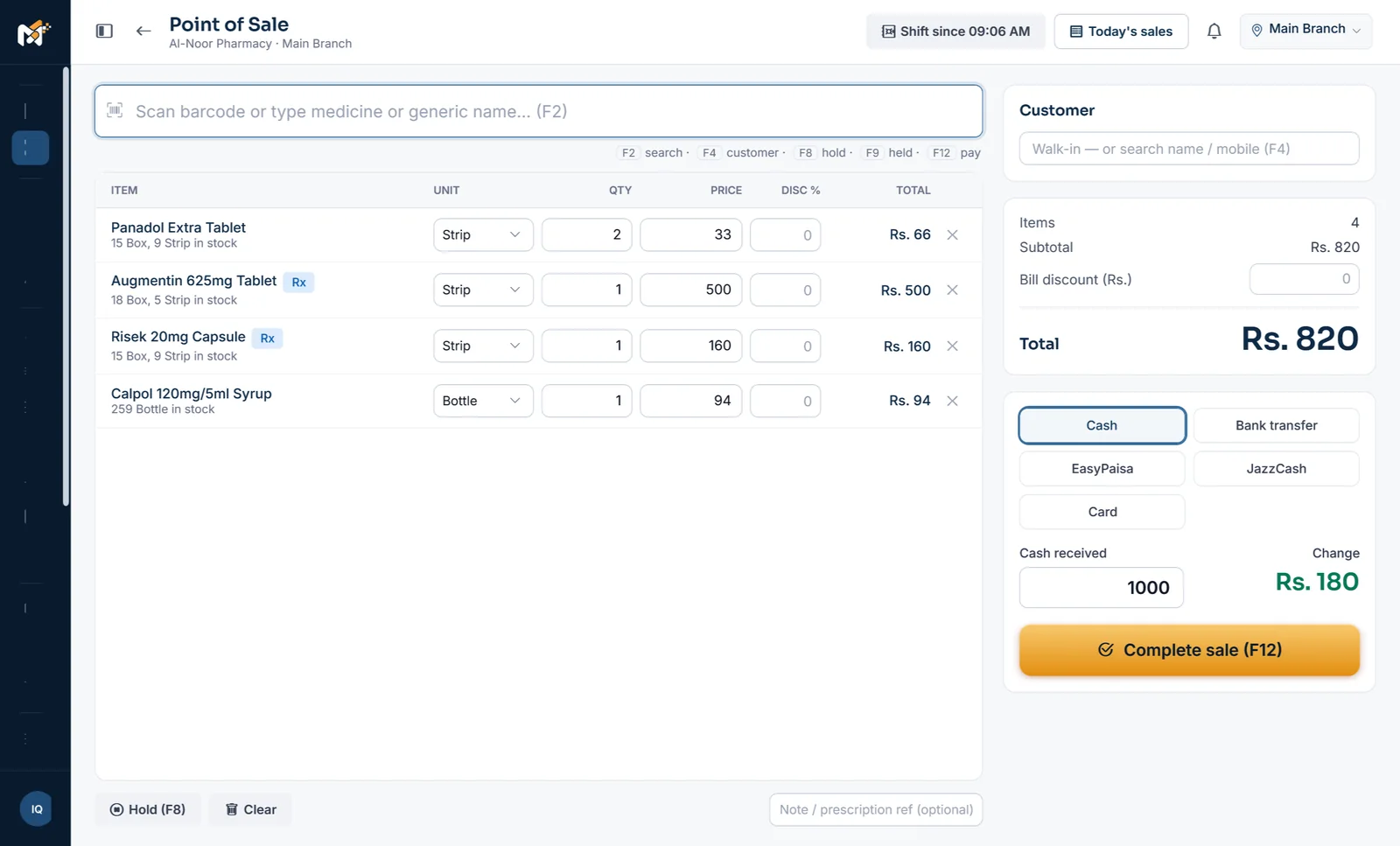The width and height of the screenshot is (1400, 846).
Task: Click the Rs. 180 change amount
Action: coord(1317,582)
